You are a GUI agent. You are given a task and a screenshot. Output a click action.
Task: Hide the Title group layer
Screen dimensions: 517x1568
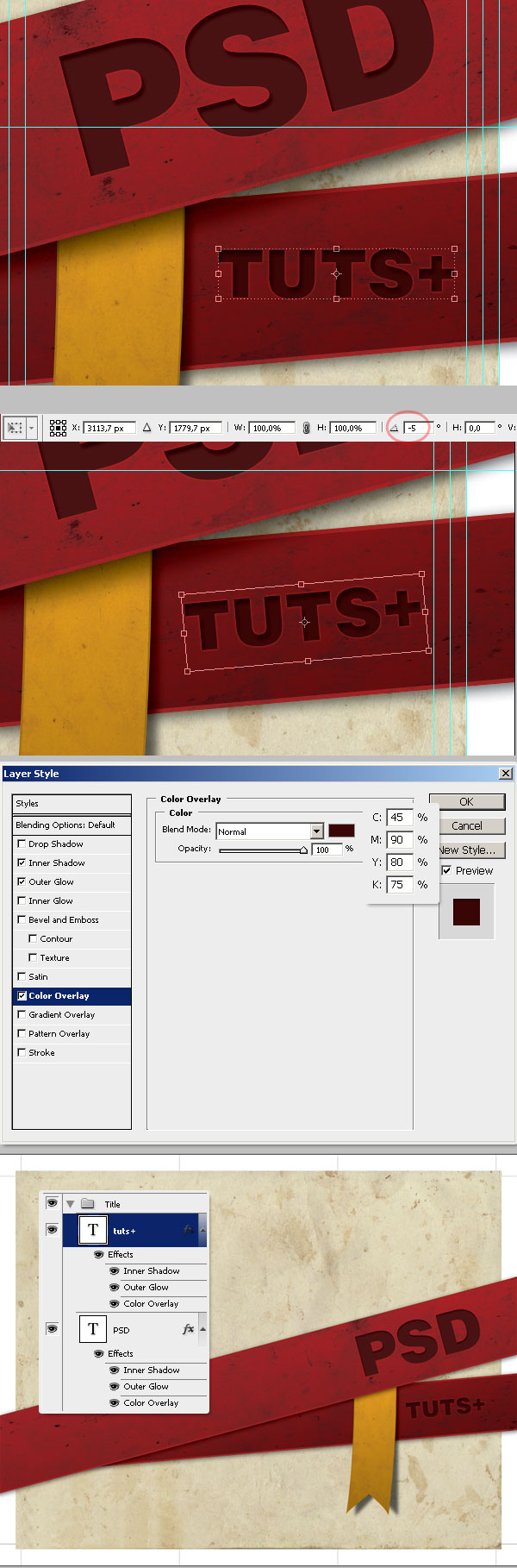pos(52,1202)
